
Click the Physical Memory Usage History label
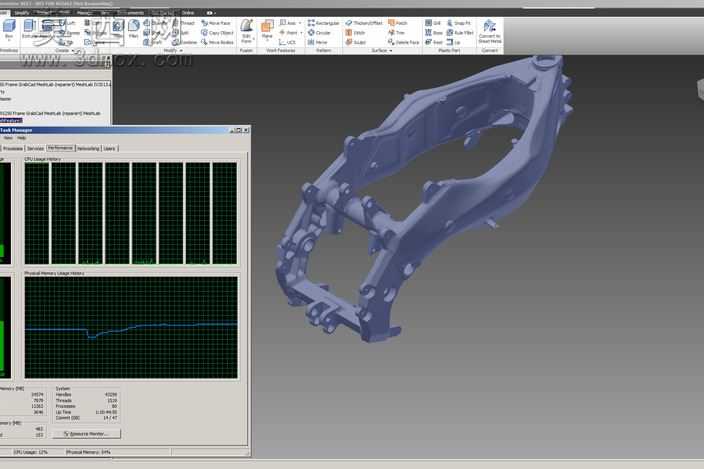pos(54,273)
